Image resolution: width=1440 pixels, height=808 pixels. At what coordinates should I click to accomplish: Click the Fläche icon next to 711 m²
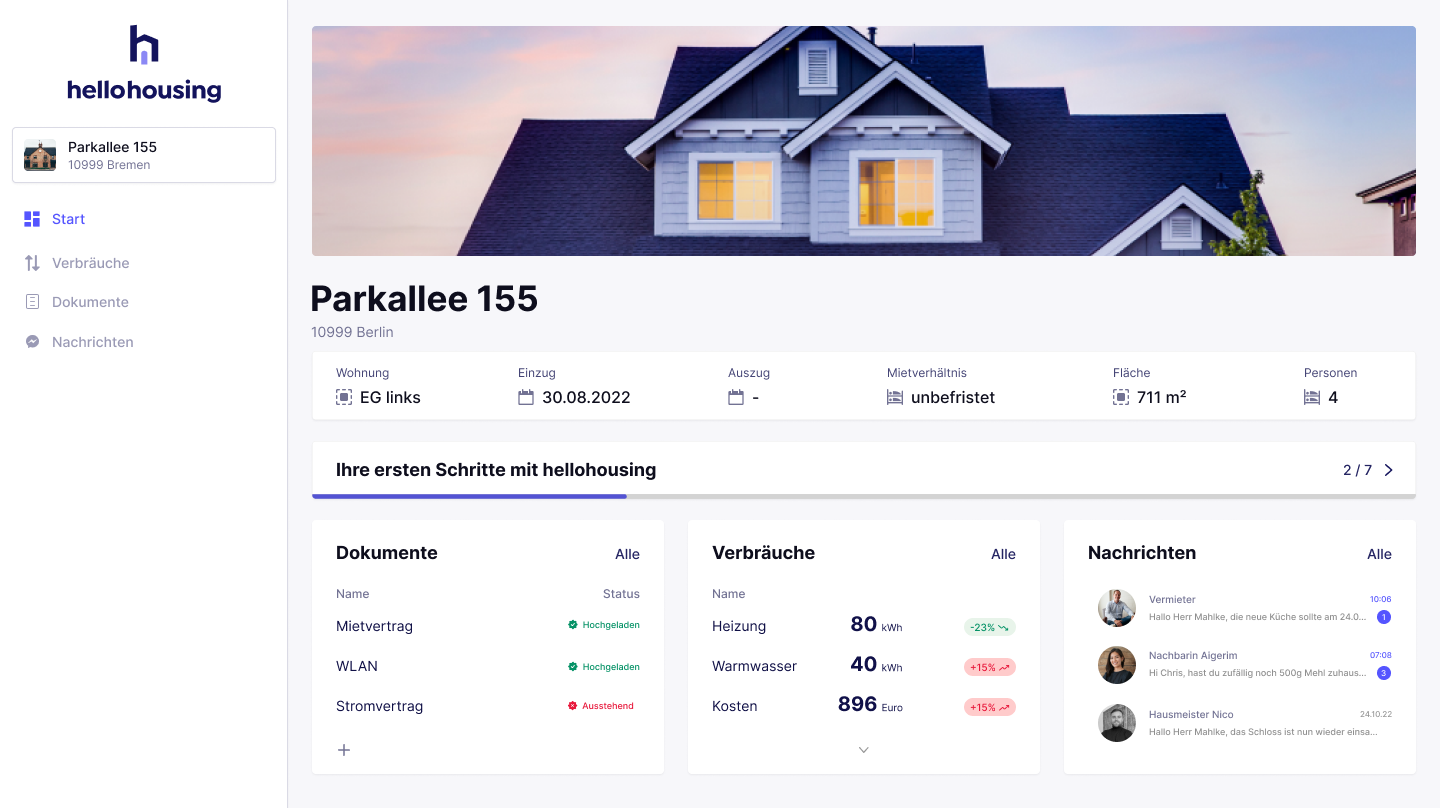pyautogui.click(x=1122, y=397)
